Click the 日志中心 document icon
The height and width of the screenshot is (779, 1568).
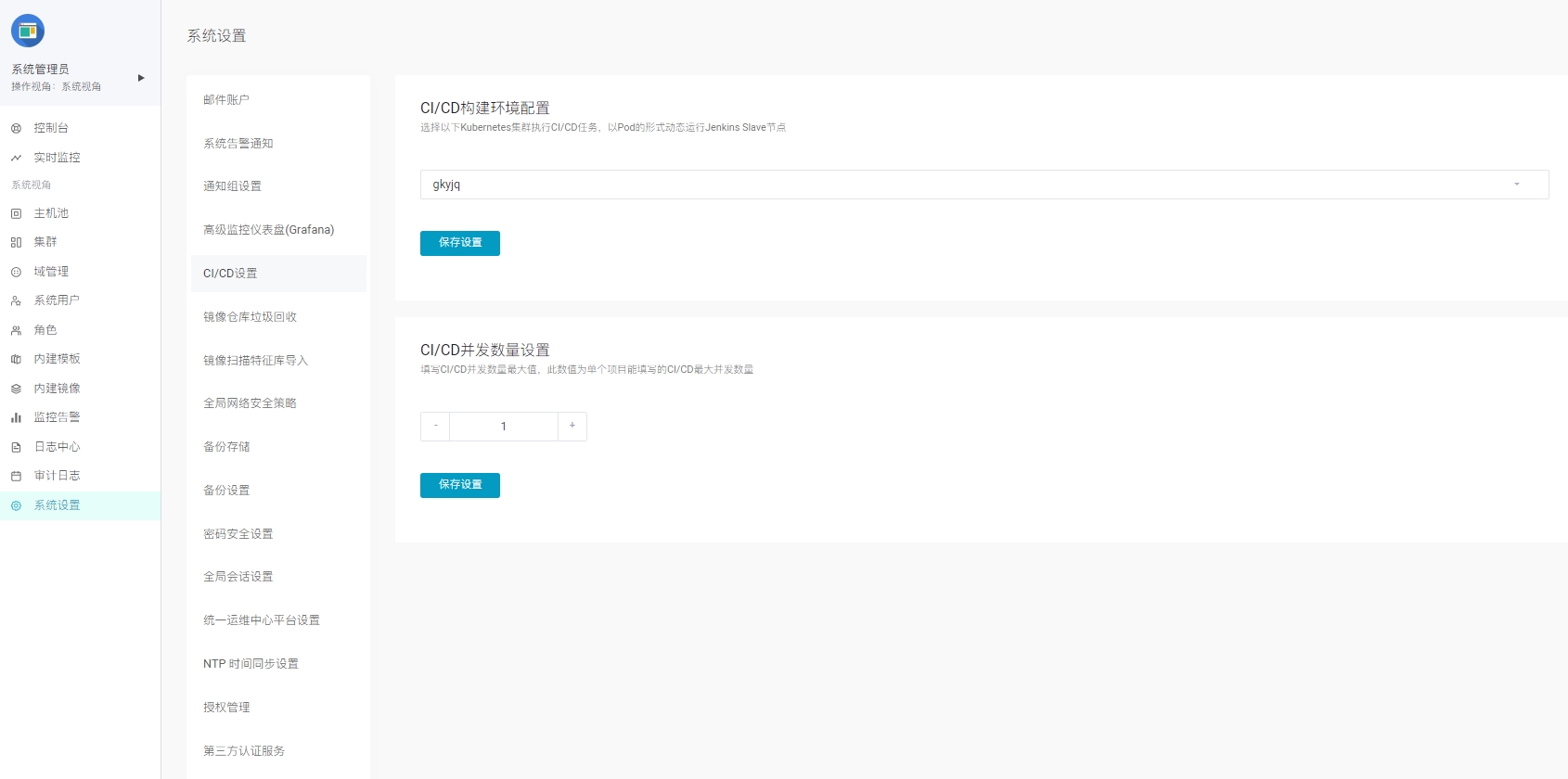(x=16, y=447)
